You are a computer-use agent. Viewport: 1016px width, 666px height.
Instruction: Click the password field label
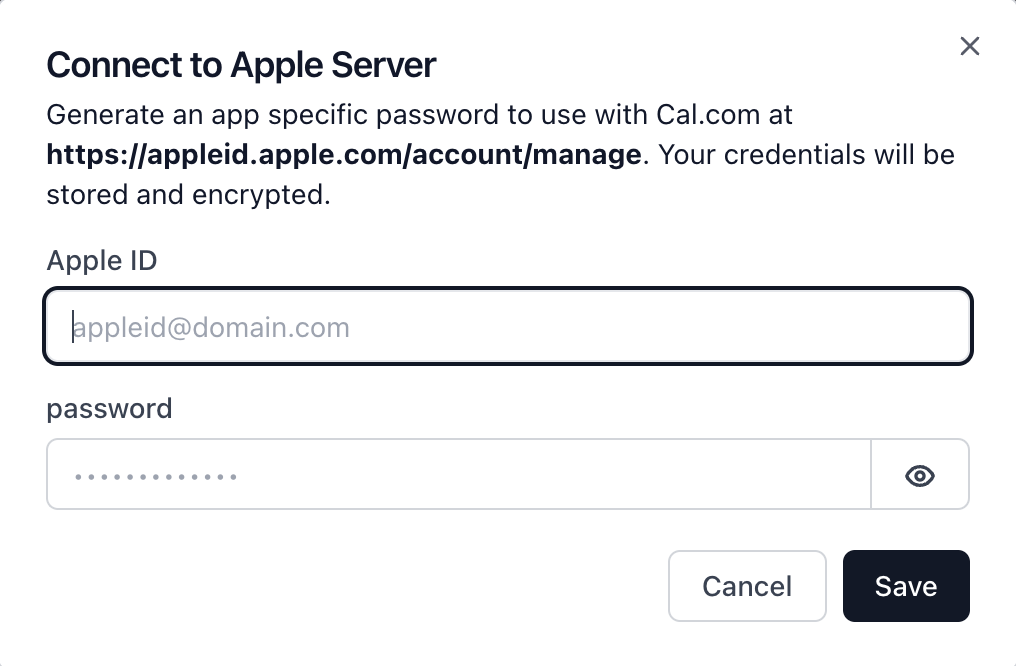coord(110,409)
